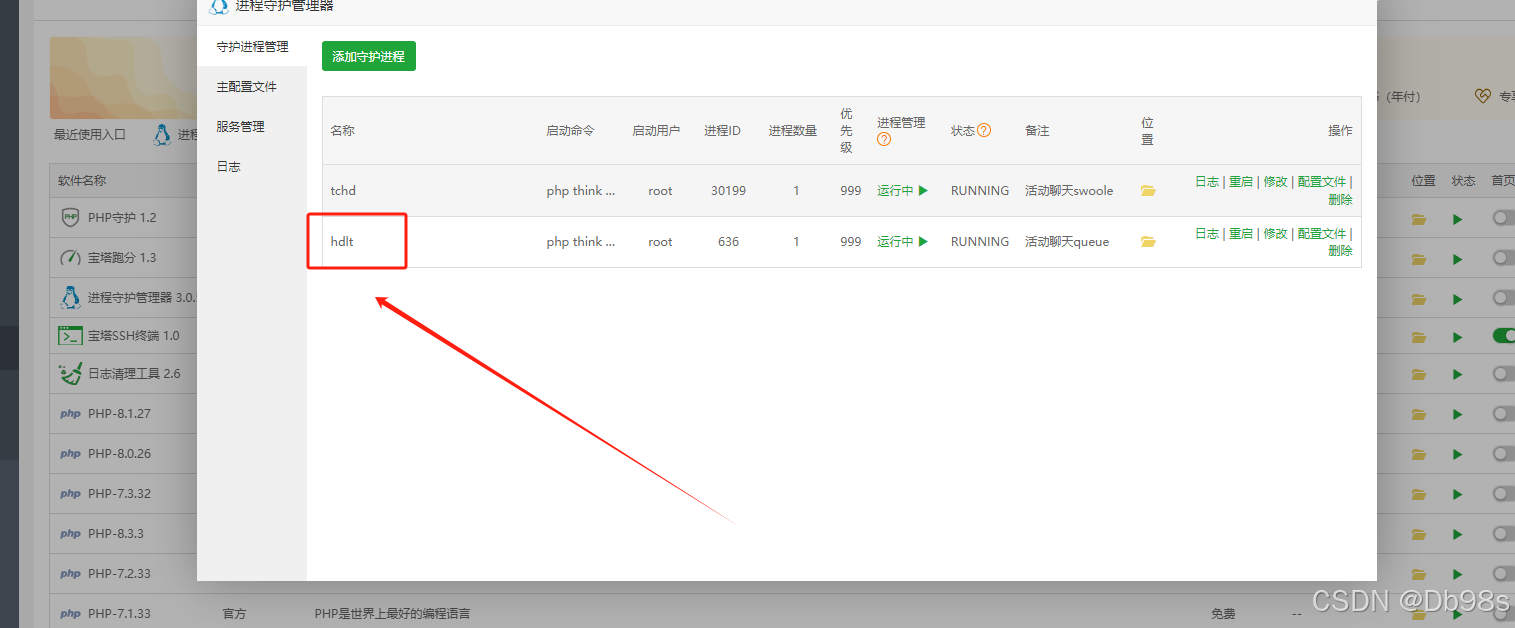Click 删除 link for hdlt process
1515x628 pixels.
pyautogui.click(x=1340, y=250)
